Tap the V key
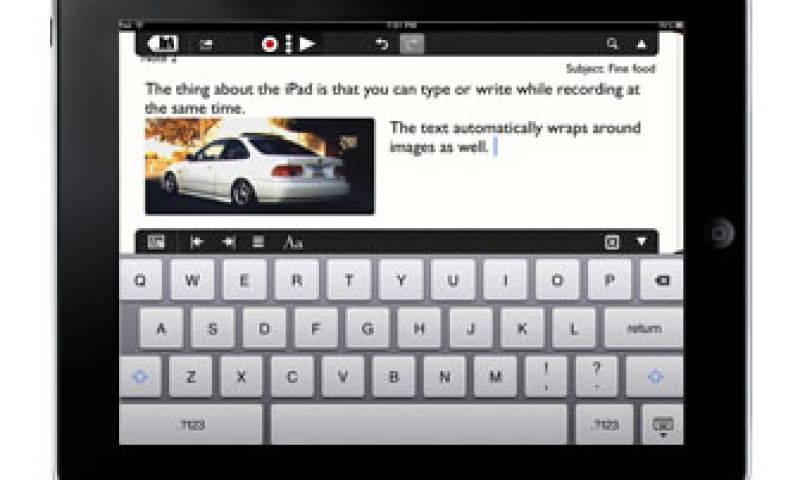 [343, 377]
